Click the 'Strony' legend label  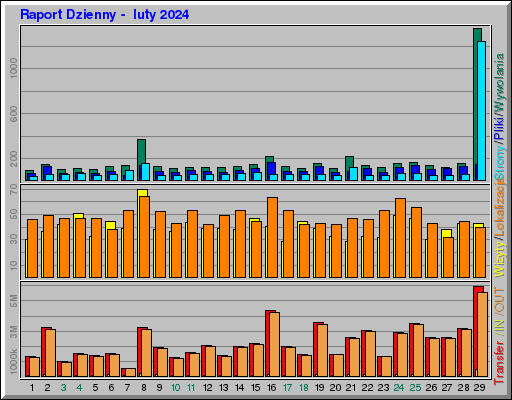(x=500, y=163)
